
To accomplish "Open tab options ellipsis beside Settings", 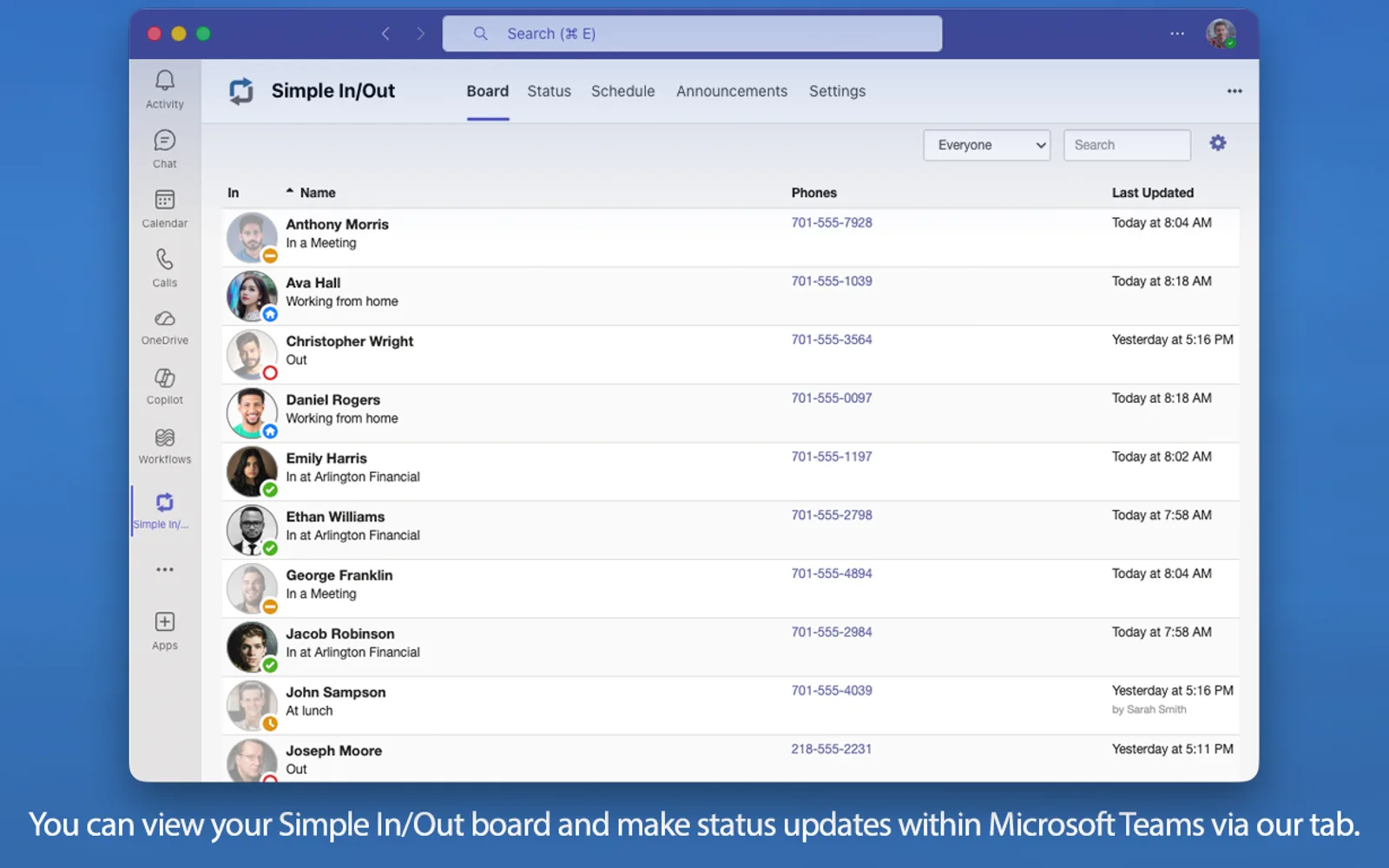I will (x=1234, y=91).
